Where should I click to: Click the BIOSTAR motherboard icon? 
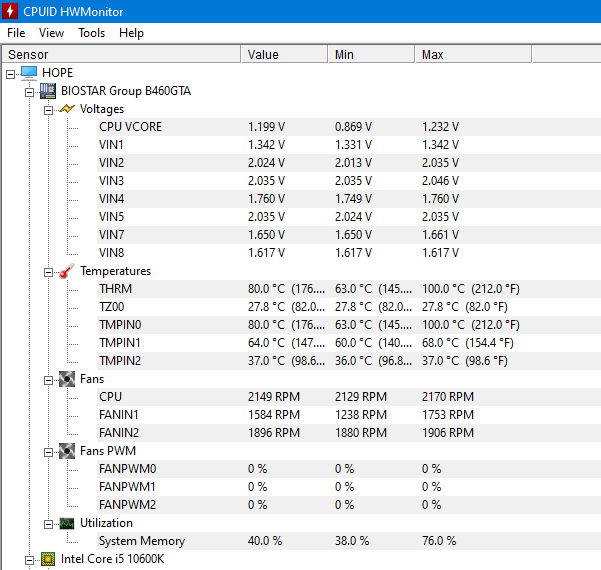click(x=48, y=91)
